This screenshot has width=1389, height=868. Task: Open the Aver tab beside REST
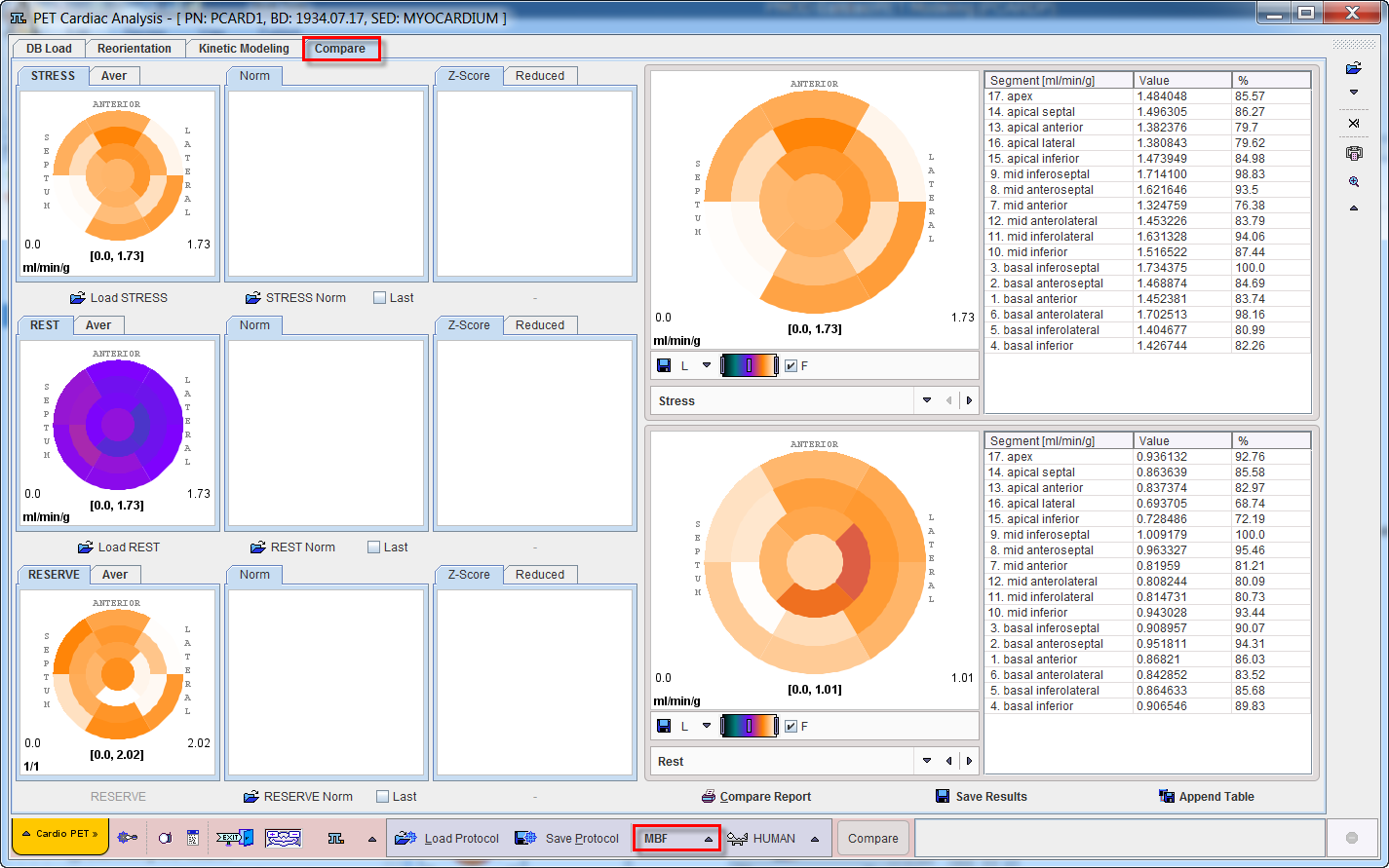pos(98,325)
